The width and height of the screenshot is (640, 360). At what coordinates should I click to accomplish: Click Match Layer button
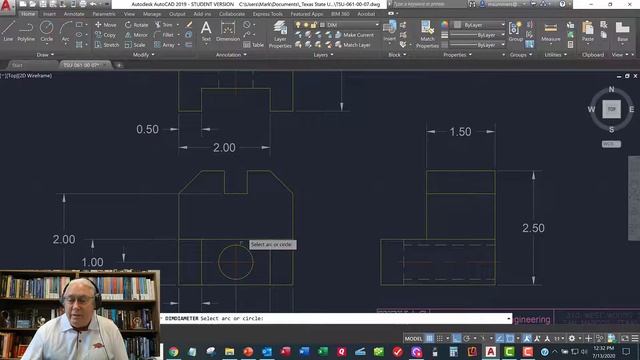click(353, 45)
